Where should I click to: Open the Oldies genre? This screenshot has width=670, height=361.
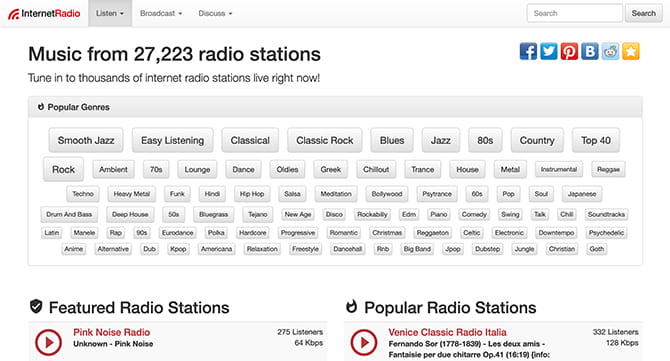[287, 169]
